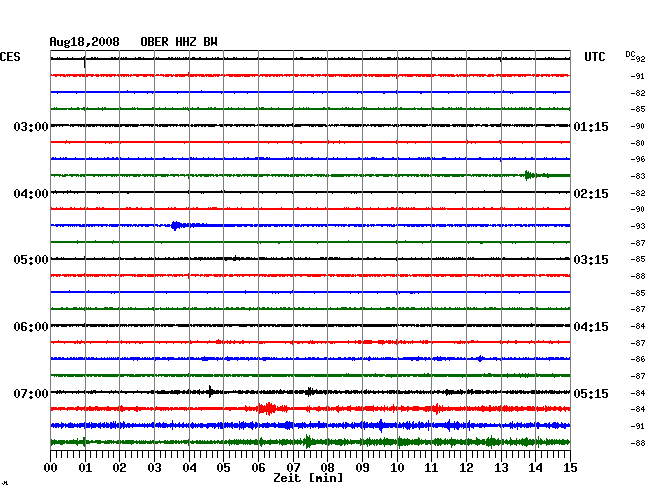Click the DC header value 92

coord(640,59)
